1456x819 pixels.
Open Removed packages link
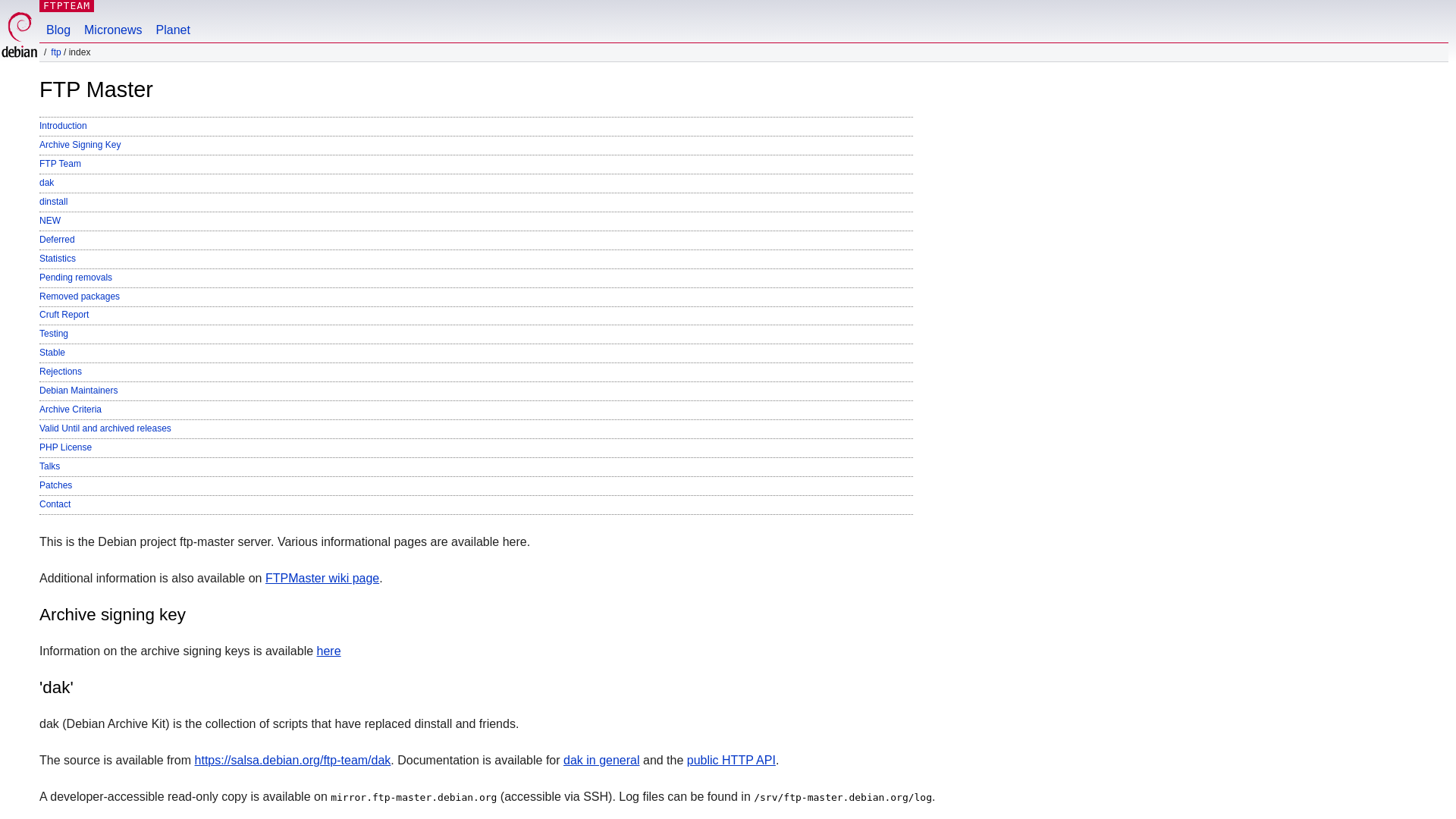point(80,297)
